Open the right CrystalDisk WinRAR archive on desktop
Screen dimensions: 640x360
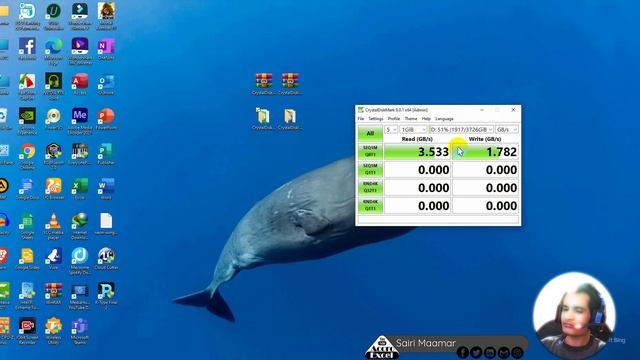(290, 84)
